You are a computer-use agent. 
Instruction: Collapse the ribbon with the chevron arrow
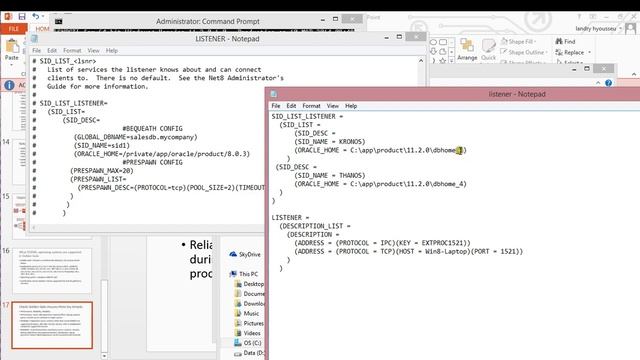coord(634,74)
